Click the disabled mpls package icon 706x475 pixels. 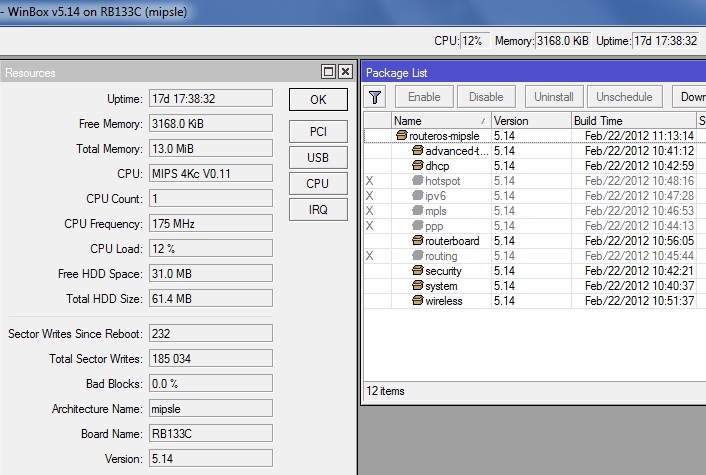417,210
